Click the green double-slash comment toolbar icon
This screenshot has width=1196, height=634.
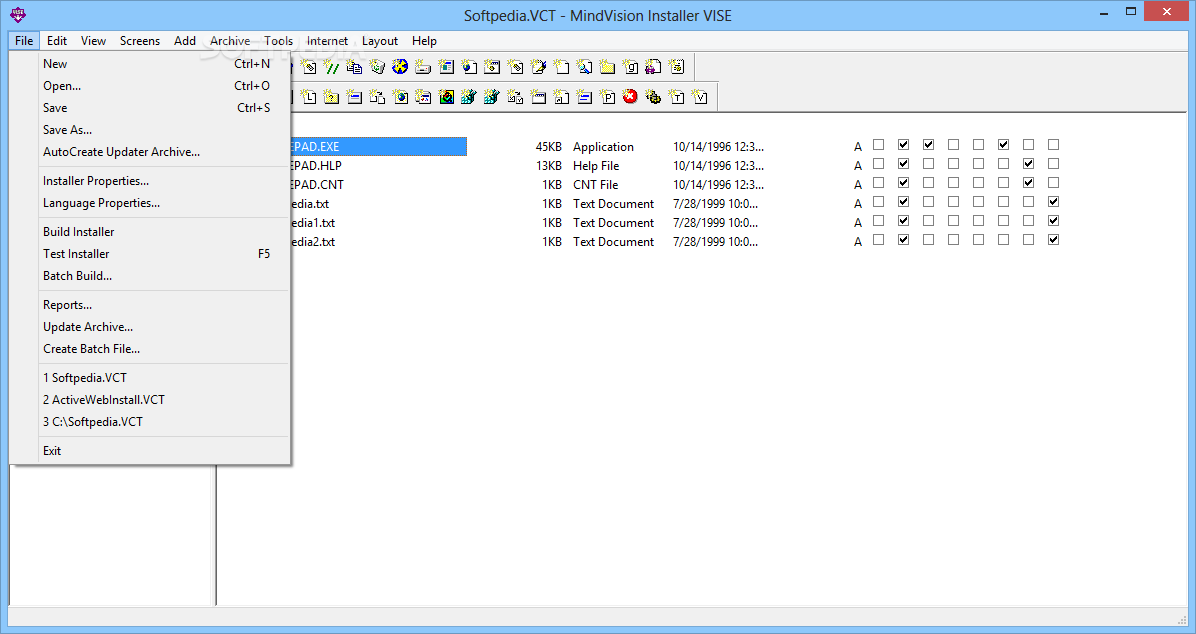click(x=332, y=67)
